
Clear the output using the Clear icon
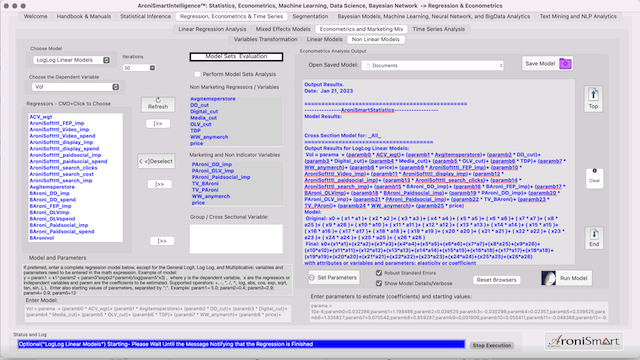point(594,171)
